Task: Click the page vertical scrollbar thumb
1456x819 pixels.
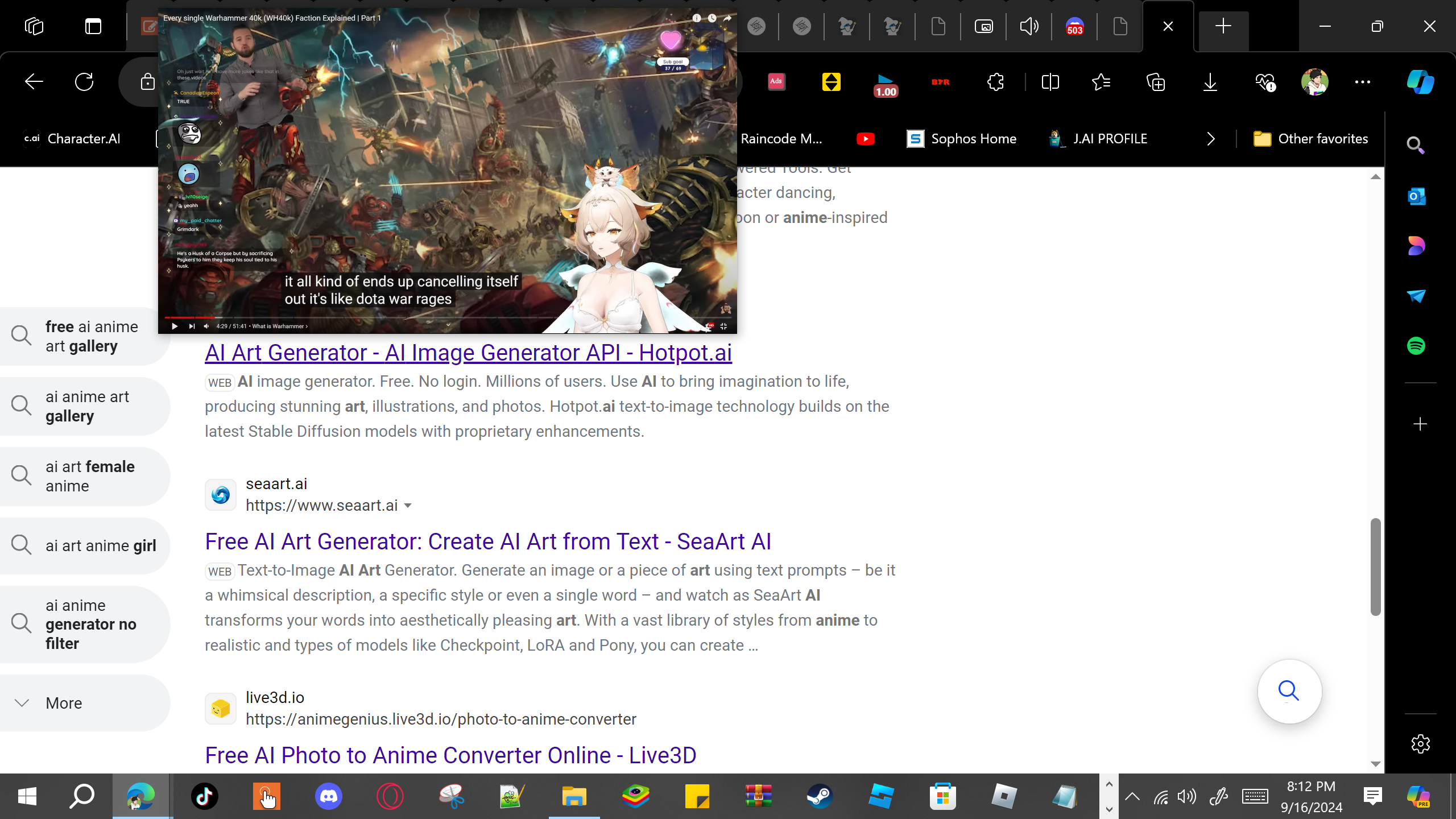Action: [x=1375, y=566]
